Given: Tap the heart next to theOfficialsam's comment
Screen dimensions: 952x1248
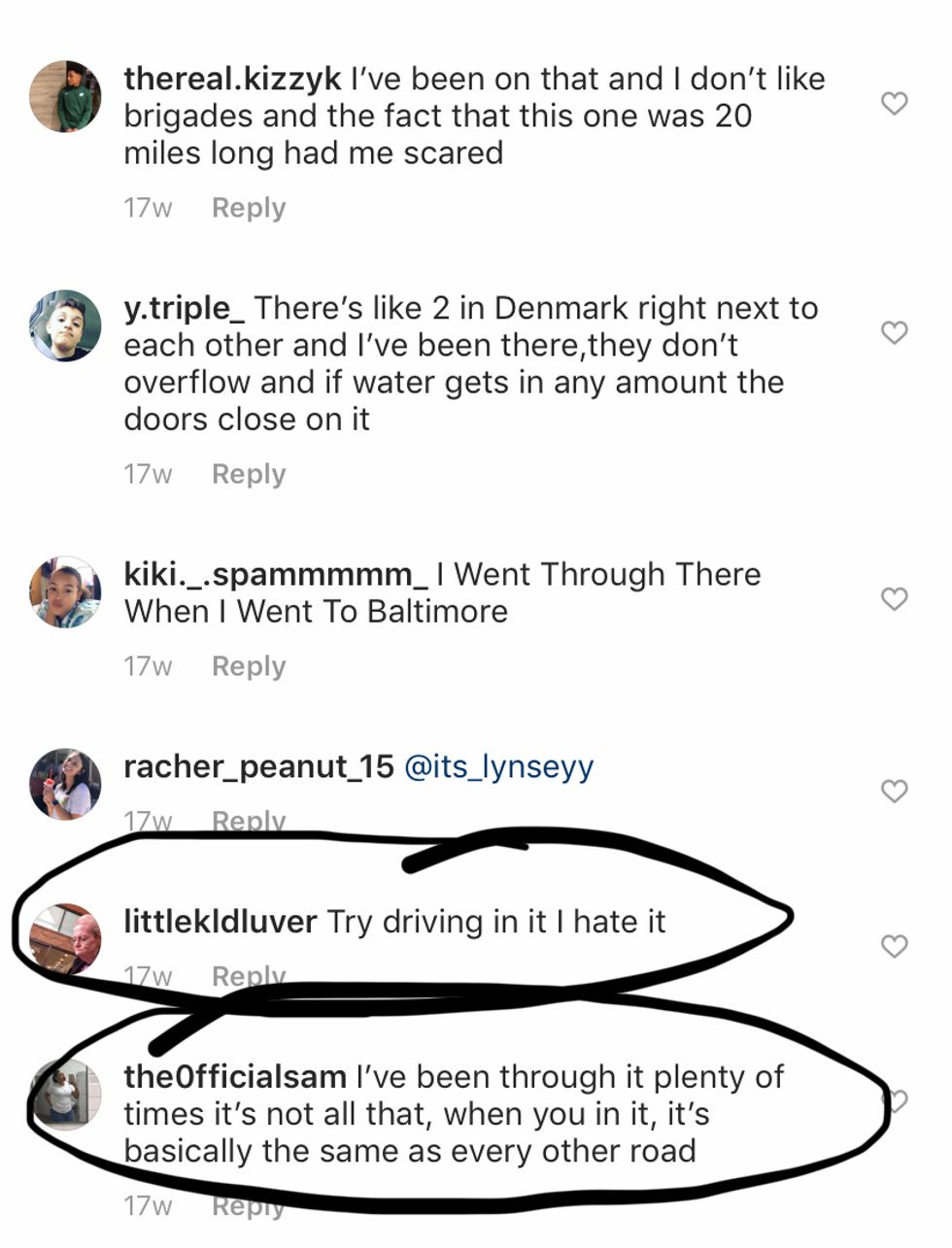Looking at the screenshot, I should pyautogui.click(x=896, y=1101).
